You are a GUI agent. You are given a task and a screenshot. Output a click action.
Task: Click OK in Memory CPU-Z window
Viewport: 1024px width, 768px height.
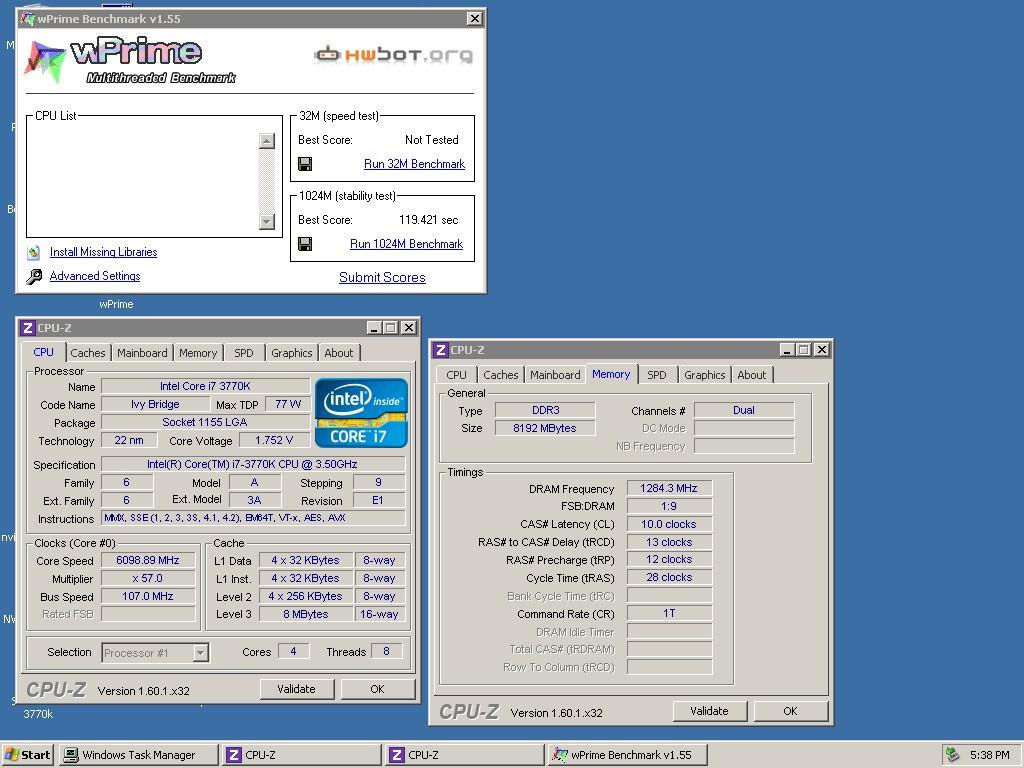point(790,711)
